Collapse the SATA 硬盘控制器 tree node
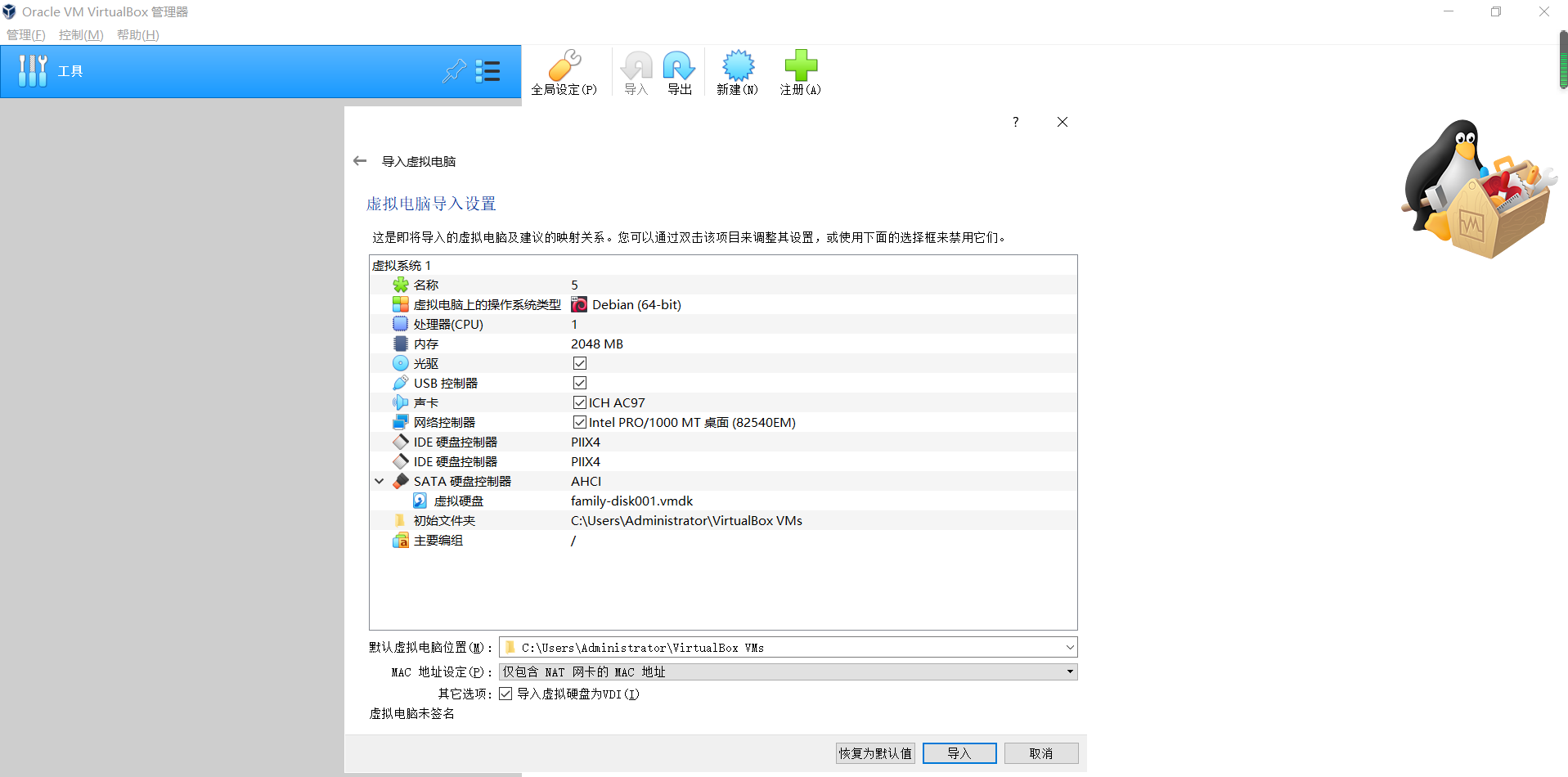Screen dimensions: 1568x777 (380, 481)
